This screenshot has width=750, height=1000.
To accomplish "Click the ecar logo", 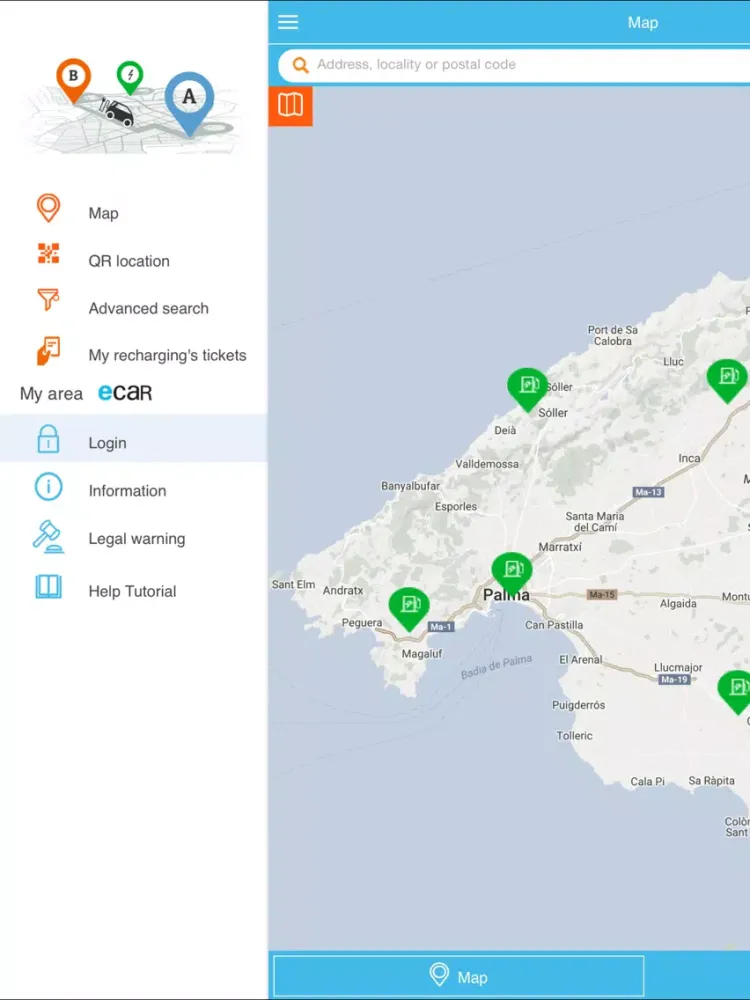I will pyautogui.click(x=125, y=392).
